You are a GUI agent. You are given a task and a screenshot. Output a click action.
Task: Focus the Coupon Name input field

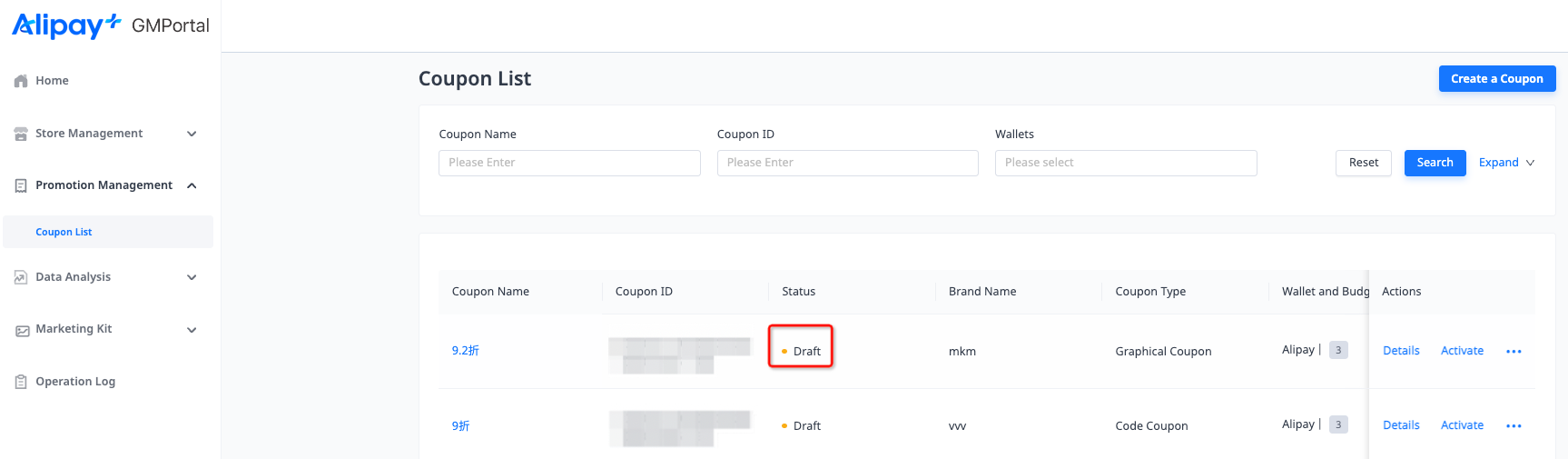point(569,163)
